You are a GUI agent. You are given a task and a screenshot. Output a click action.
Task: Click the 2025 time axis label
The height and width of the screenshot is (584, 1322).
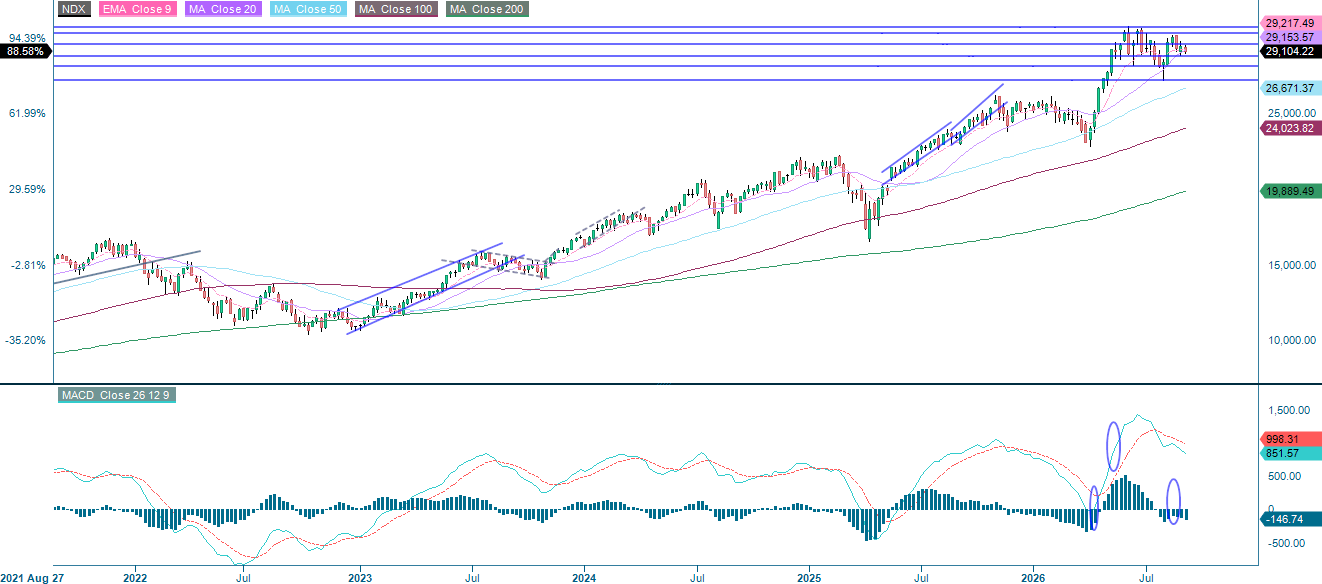point(809,577)
